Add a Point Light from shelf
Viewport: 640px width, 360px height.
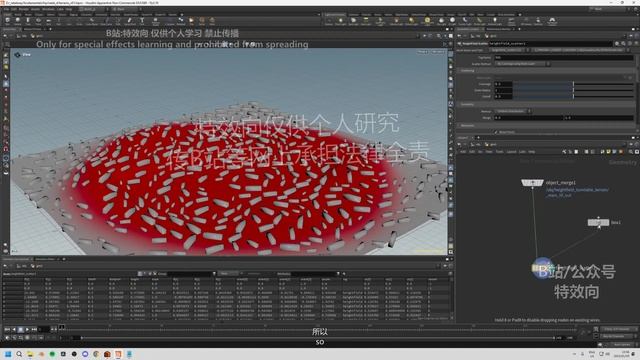pos(341,20)
